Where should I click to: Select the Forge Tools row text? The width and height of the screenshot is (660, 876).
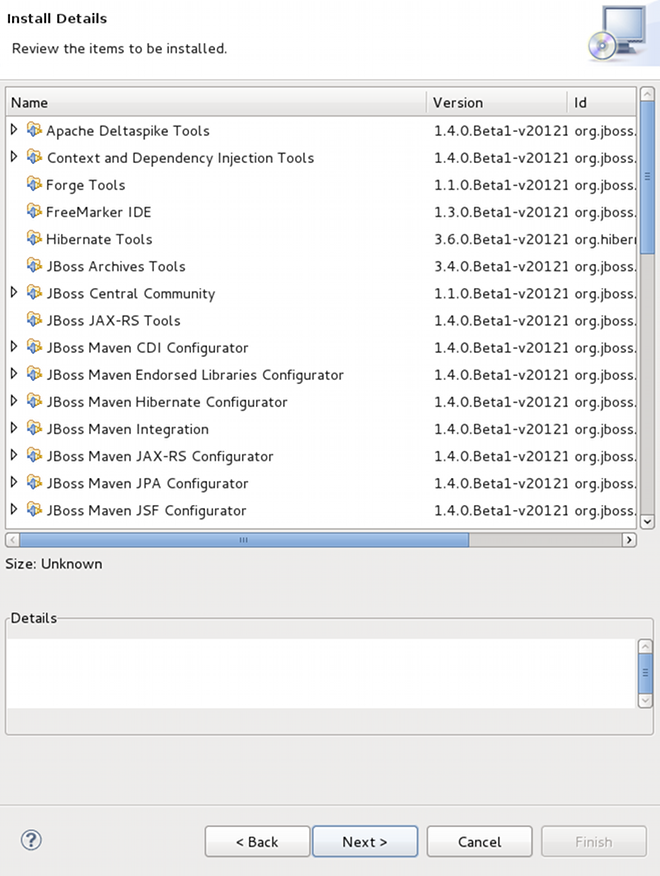86,185
